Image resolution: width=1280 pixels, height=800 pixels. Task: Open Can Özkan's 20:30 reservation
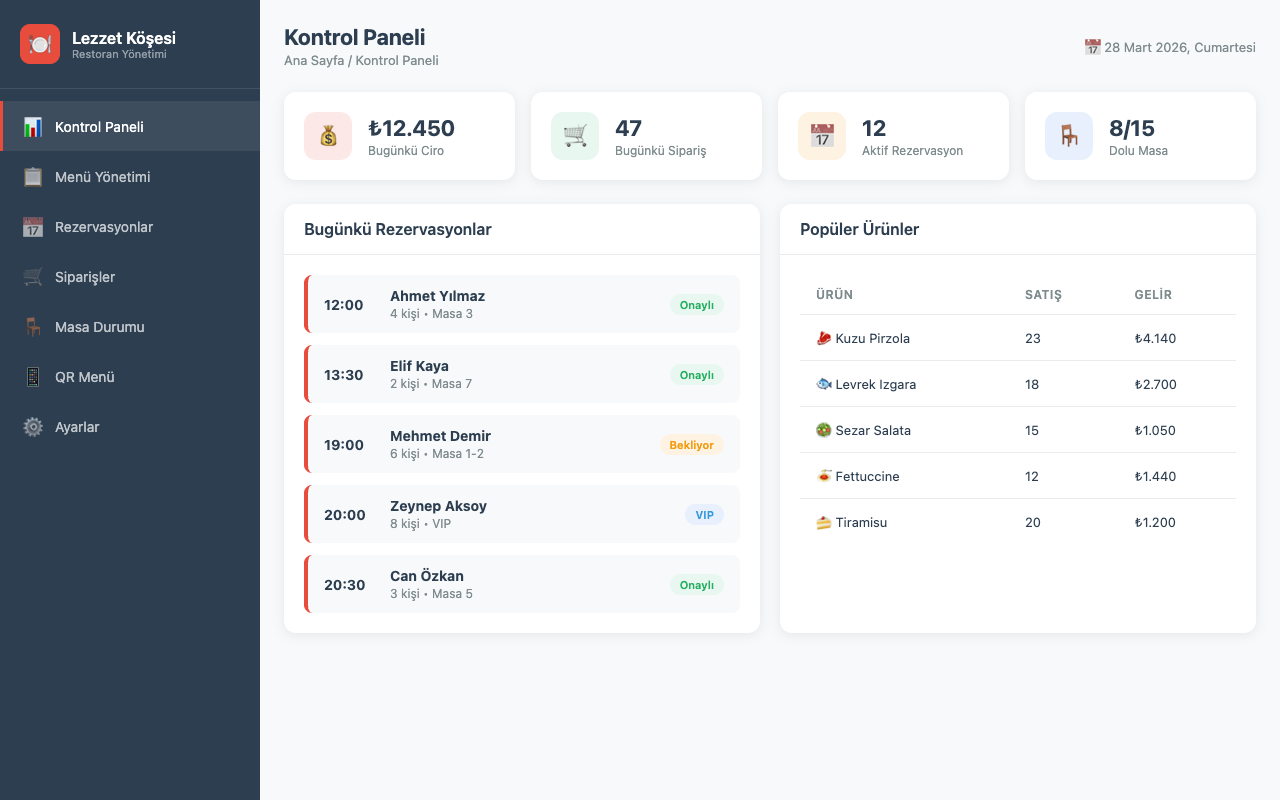tap(522, 584)
